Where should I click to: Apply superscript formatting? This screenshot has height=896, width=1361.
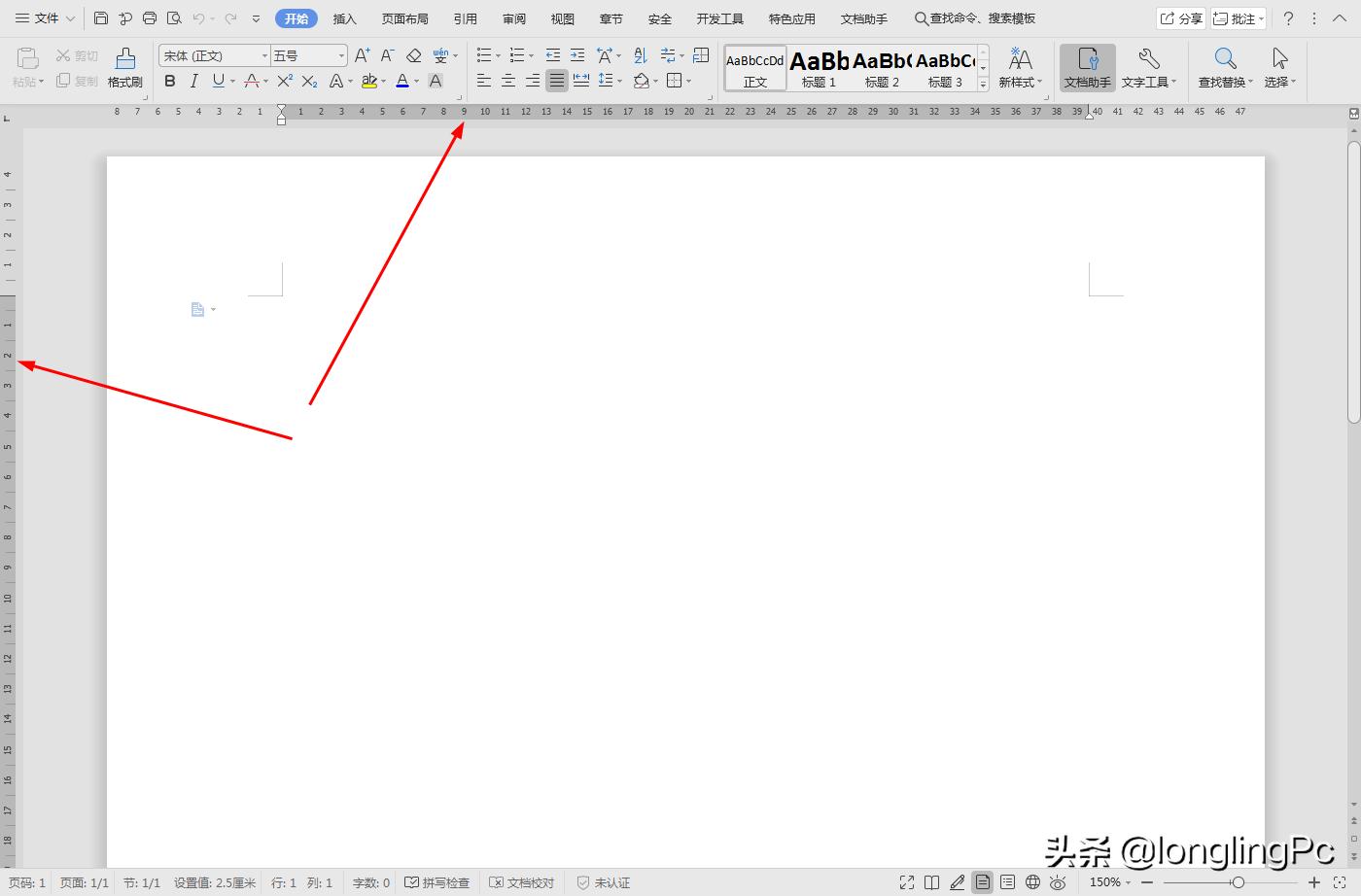click(x=285, y=82)
